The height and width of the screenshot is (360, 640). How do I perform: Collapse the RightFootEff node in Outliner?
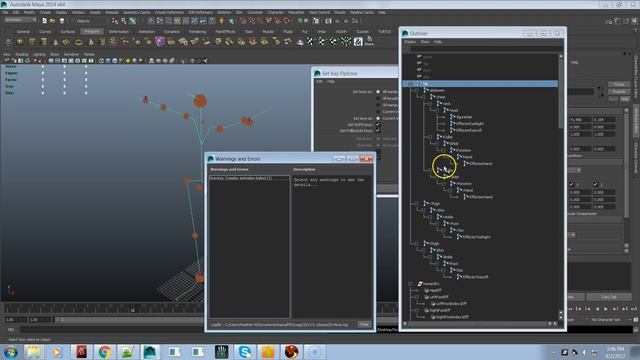(x=417, y=311)
